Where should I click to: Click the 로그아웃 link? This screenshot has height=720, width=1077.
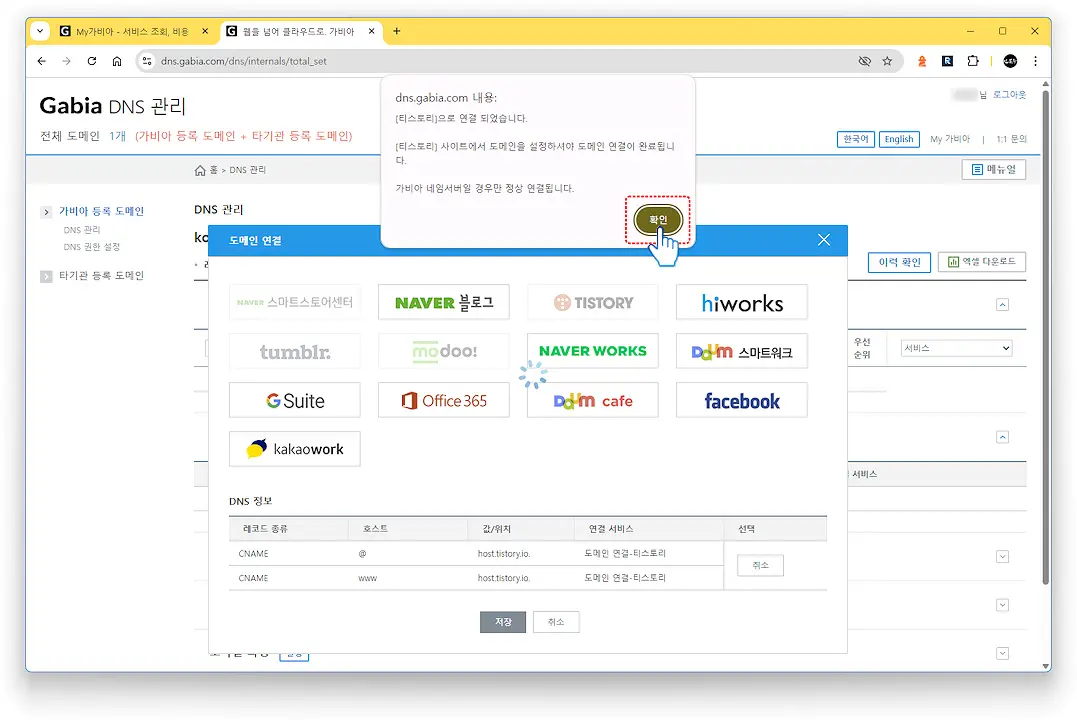tap(1009, 95)
